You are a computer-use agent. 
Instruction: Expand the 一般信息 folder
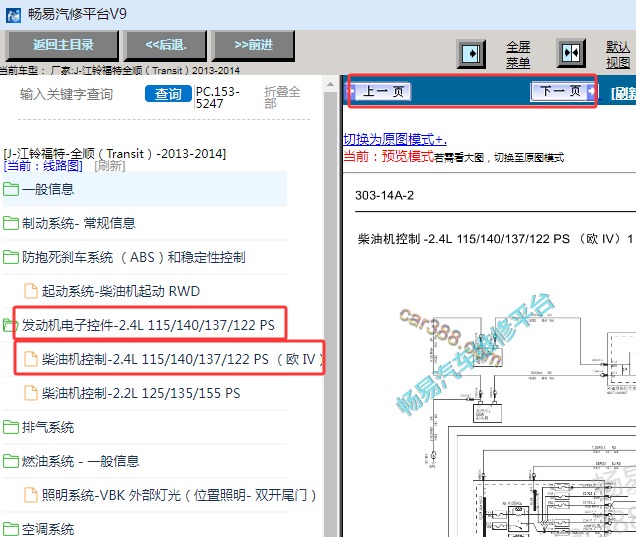pos(145,189)
